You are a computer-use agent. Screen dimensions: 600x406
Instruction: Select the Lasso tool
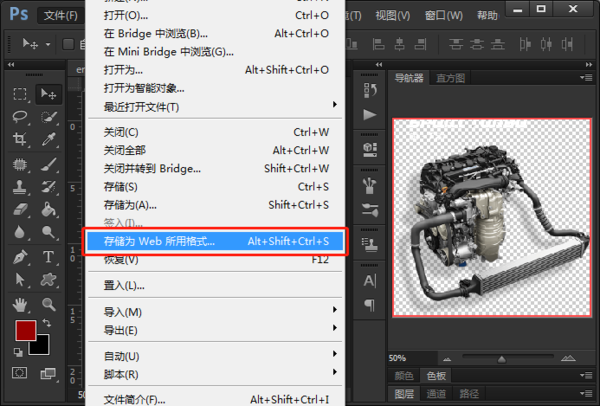click(x=20, y=117)
